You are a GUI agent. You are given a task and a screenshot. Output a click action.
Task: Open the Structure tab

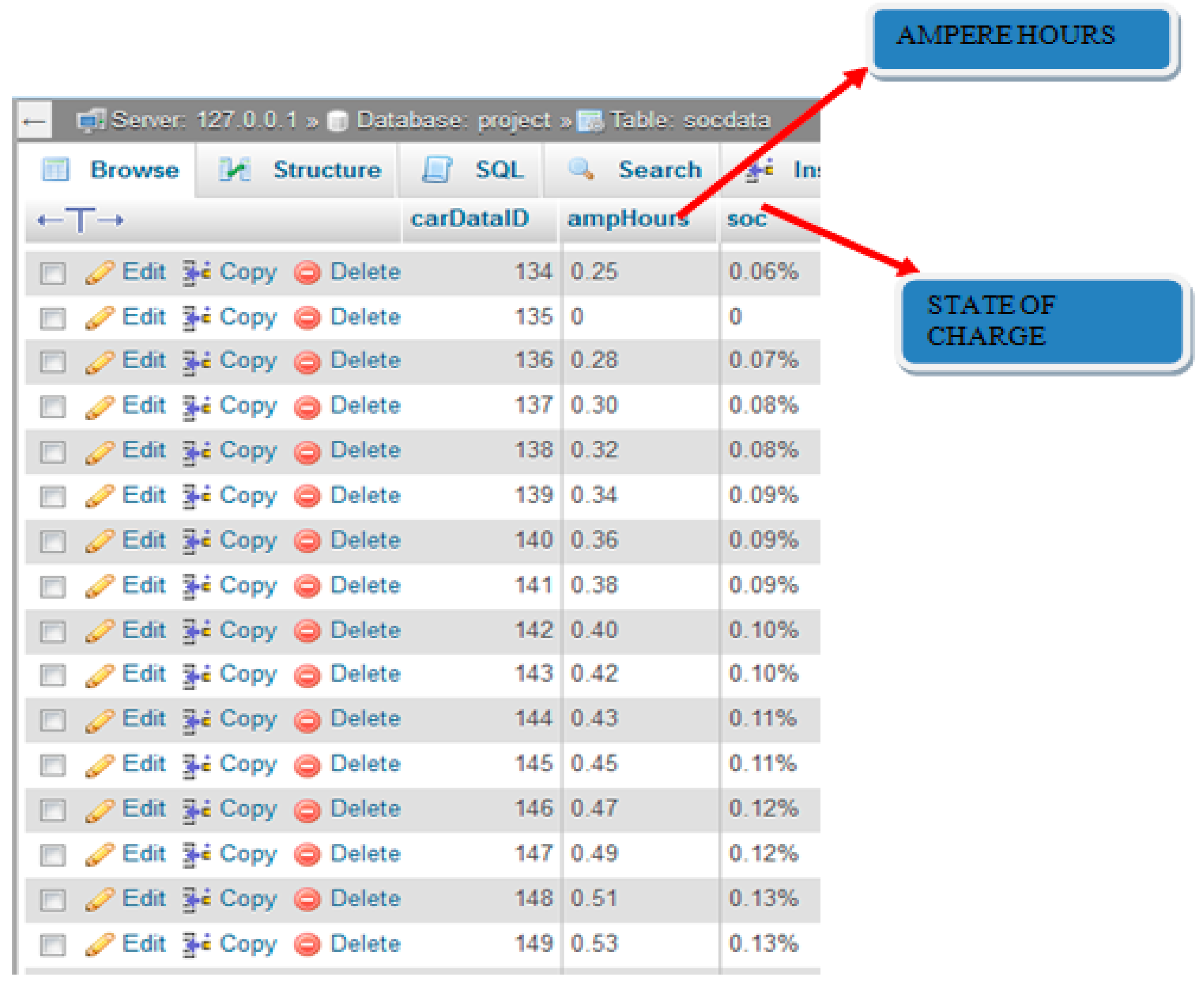click(327, 170)
